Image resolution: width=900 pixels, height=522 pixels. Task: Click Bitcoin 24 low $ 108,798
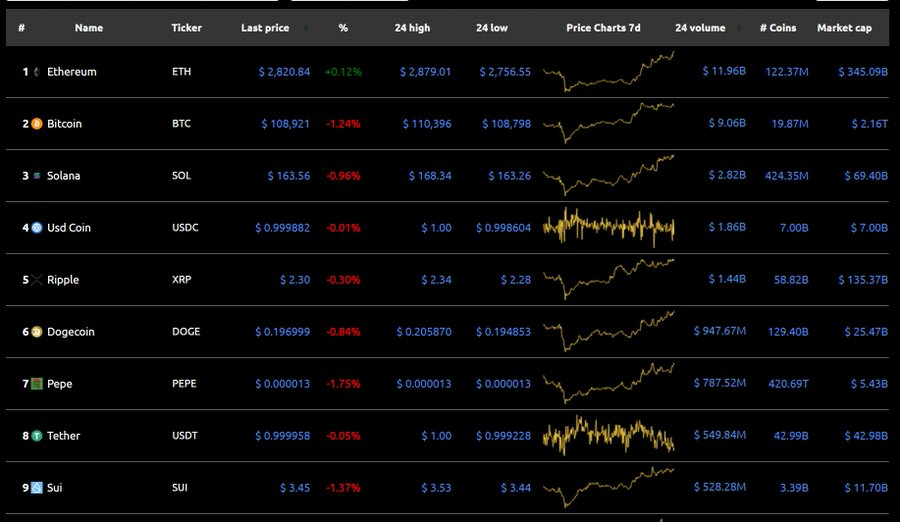coord(506,124)
